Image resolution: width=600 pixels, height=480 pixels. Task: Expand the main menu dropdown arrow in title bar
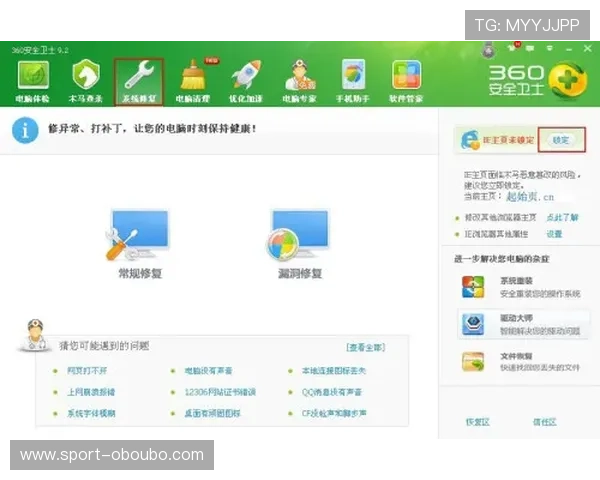549,49
